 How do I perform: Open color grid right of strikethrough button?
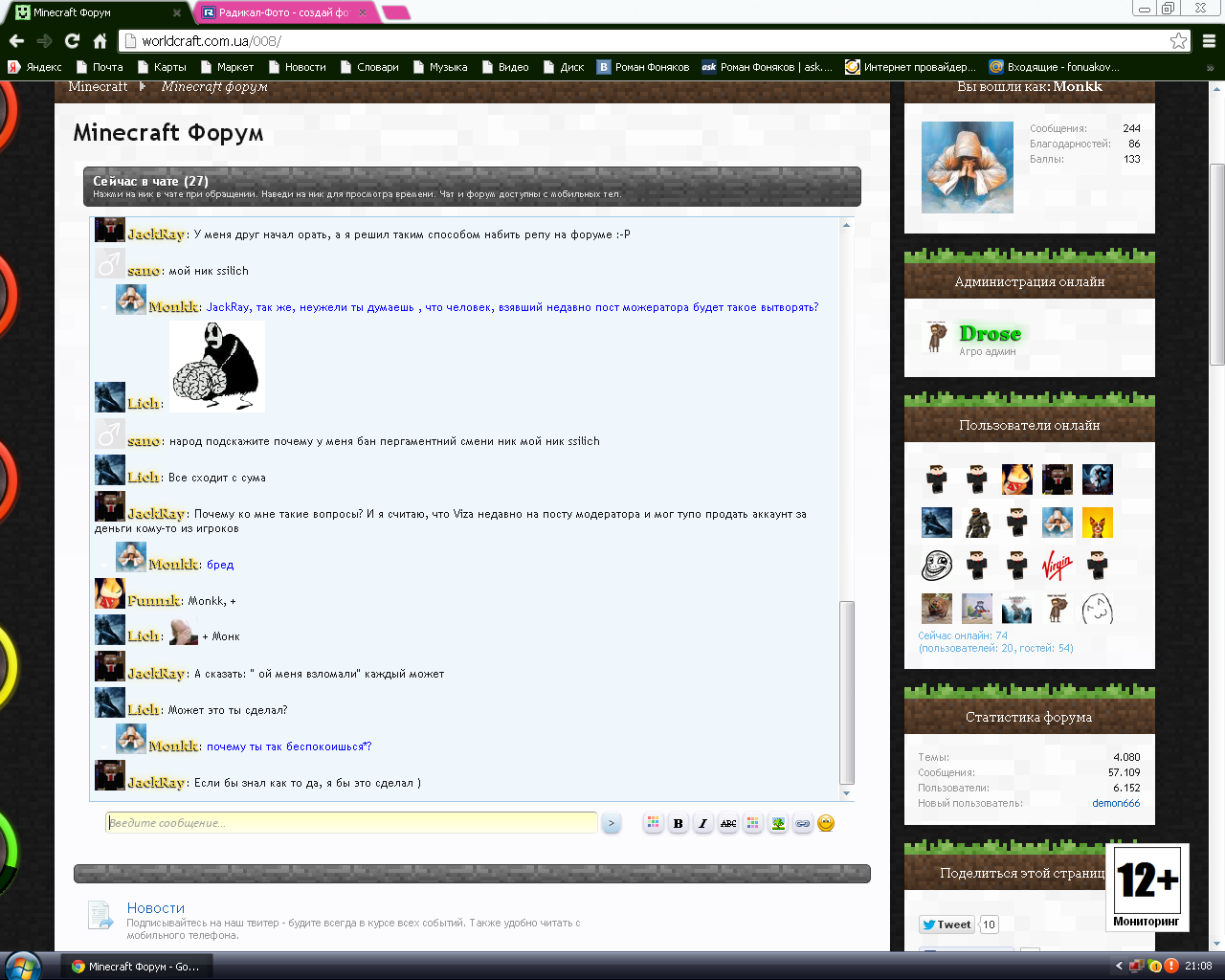(753, 823)
